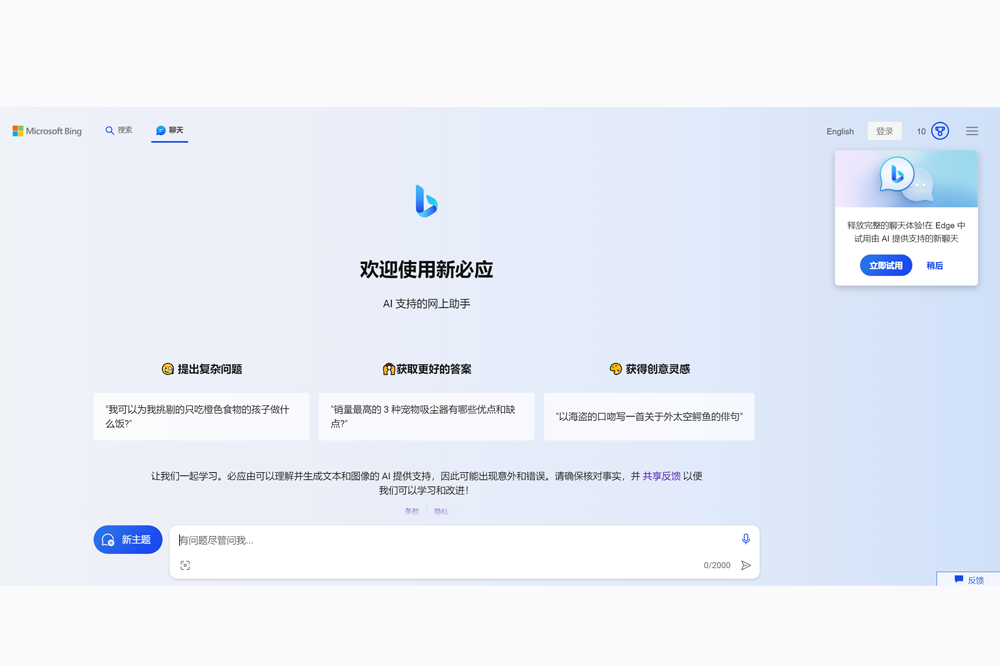Screen dimensions: 1000x666
Task: Open the 反馈 feedback button
Action: point(968,579)
